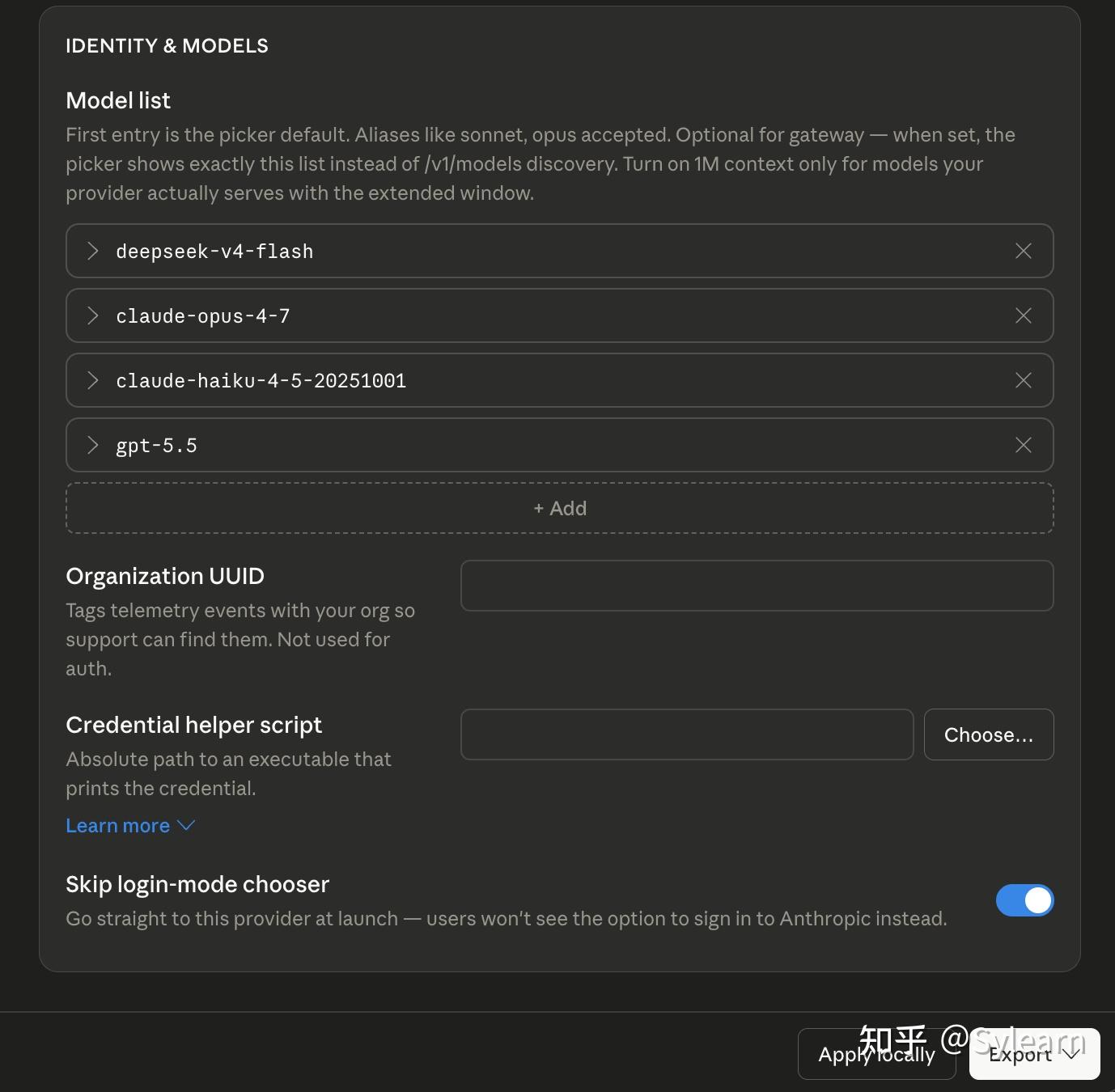This screenshot has width=1115, height=1092.
Task: Expand the claude-haiku-4-5-20251001 row
Action: [93, 381]
